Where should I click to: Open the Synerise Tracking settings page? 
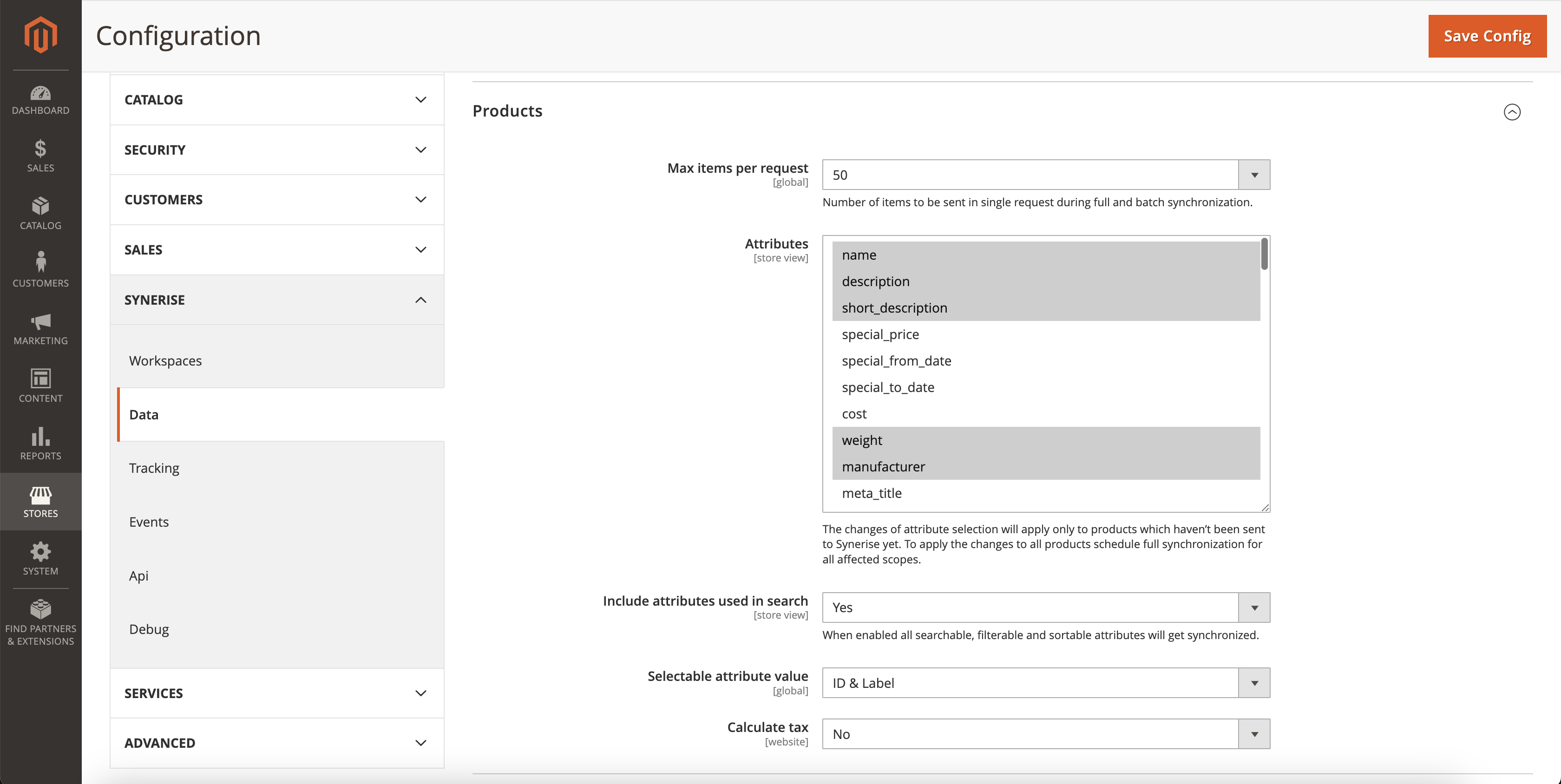154,467
